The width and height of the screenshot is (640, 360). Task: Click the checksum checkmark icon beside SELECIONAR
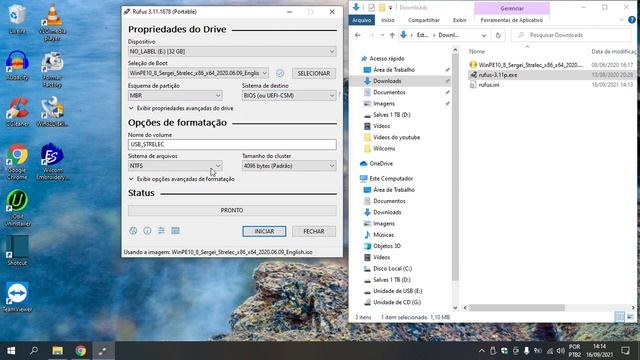[x=280, y=73]
